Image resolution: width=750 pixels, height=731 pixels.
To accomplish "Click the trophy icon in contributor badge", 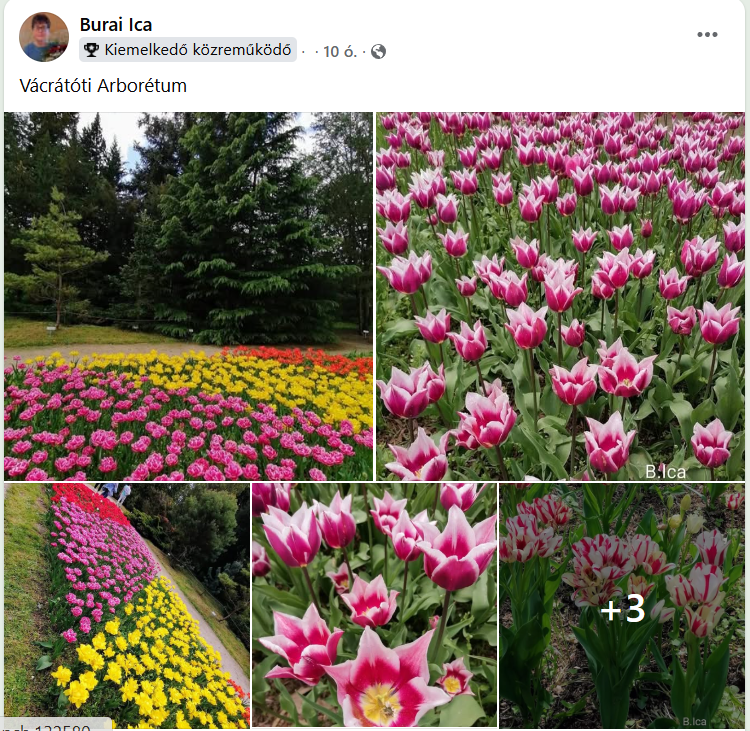I will (x=91, y=50).
